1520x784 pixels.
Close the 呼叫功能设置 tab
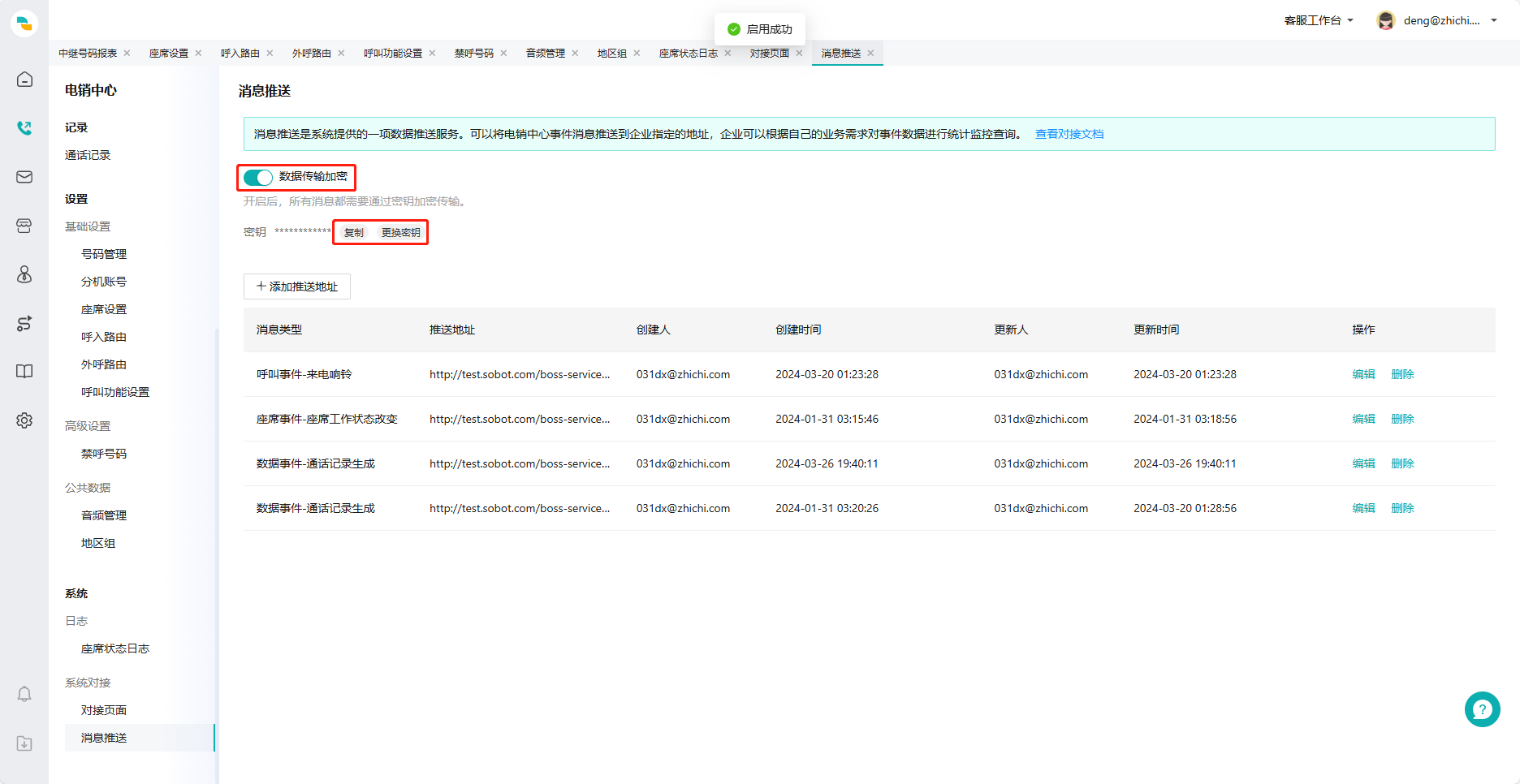[x=432, y=53]
